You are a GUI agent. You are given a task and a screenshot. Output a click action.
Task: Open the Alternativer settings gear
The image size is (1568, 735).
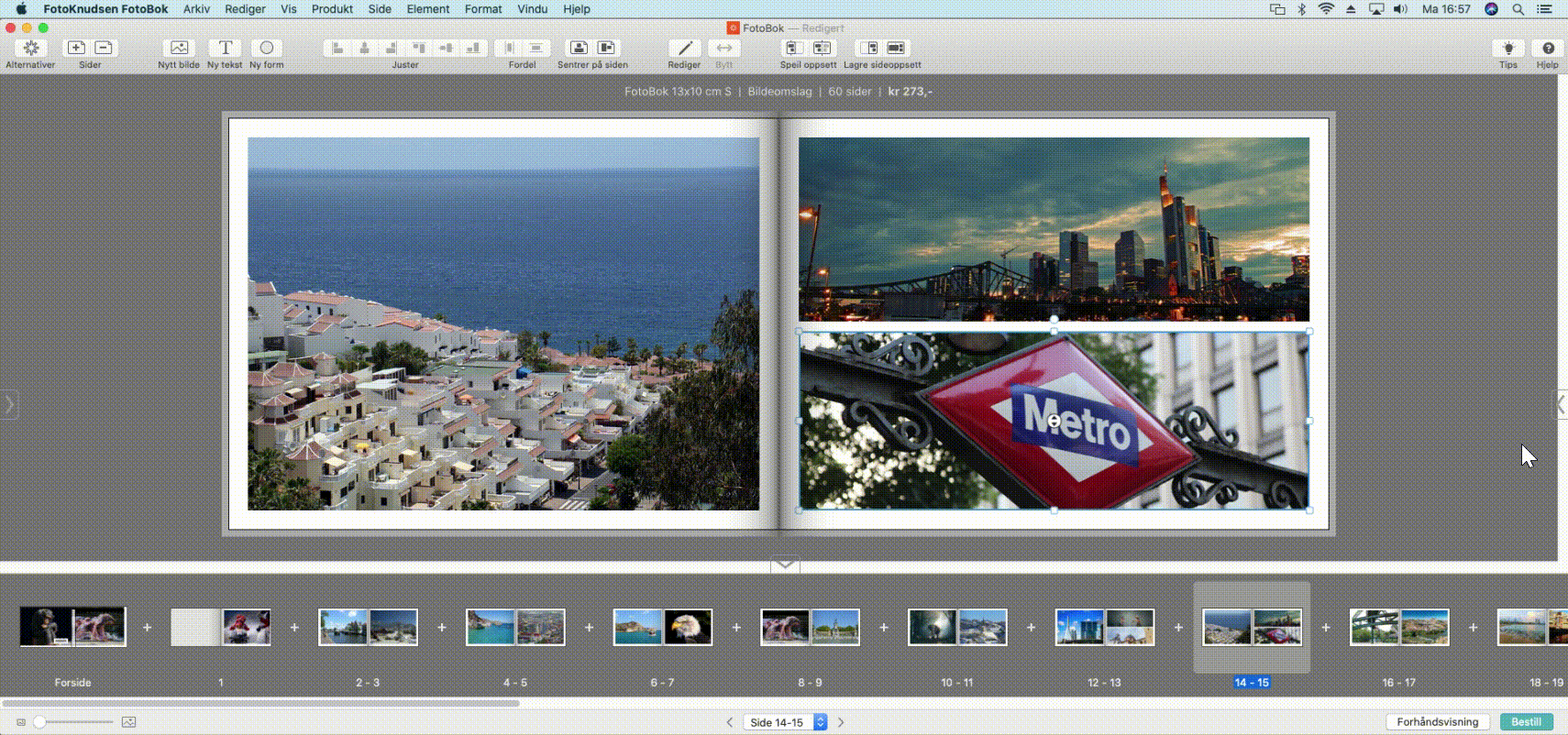tap(30, 48)
